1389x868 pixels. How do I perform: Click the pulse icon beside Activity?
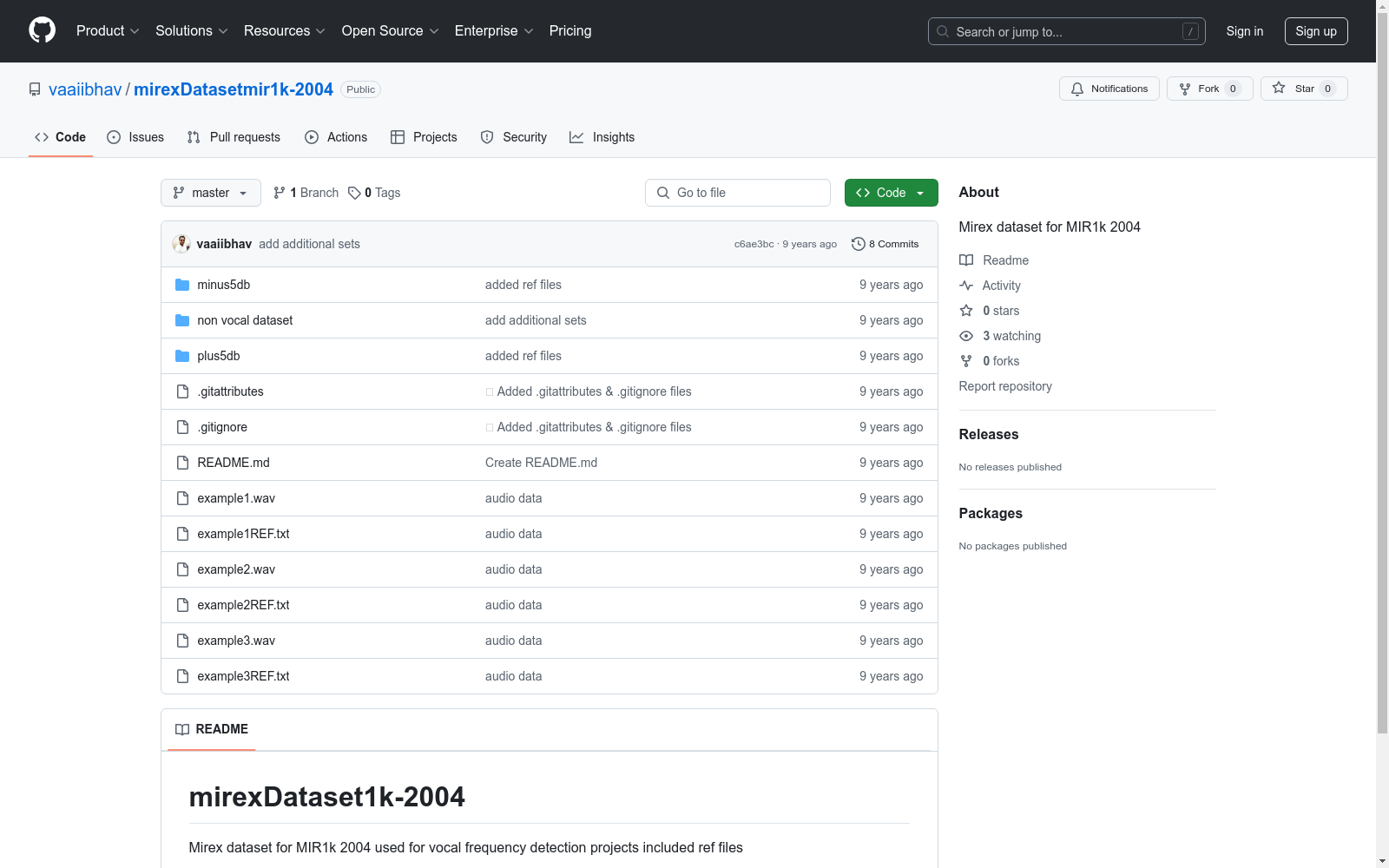966,286
